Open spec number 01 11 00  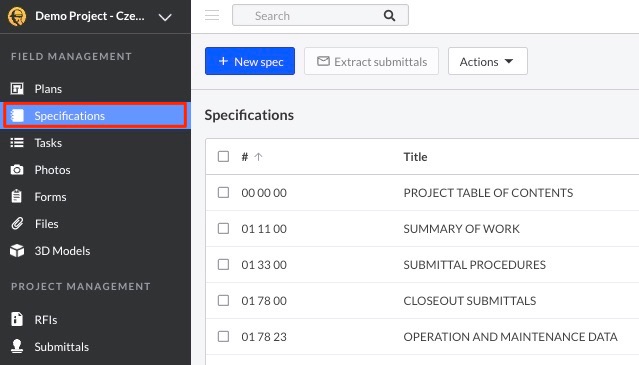pyautogui.click(x=264, y=229)
